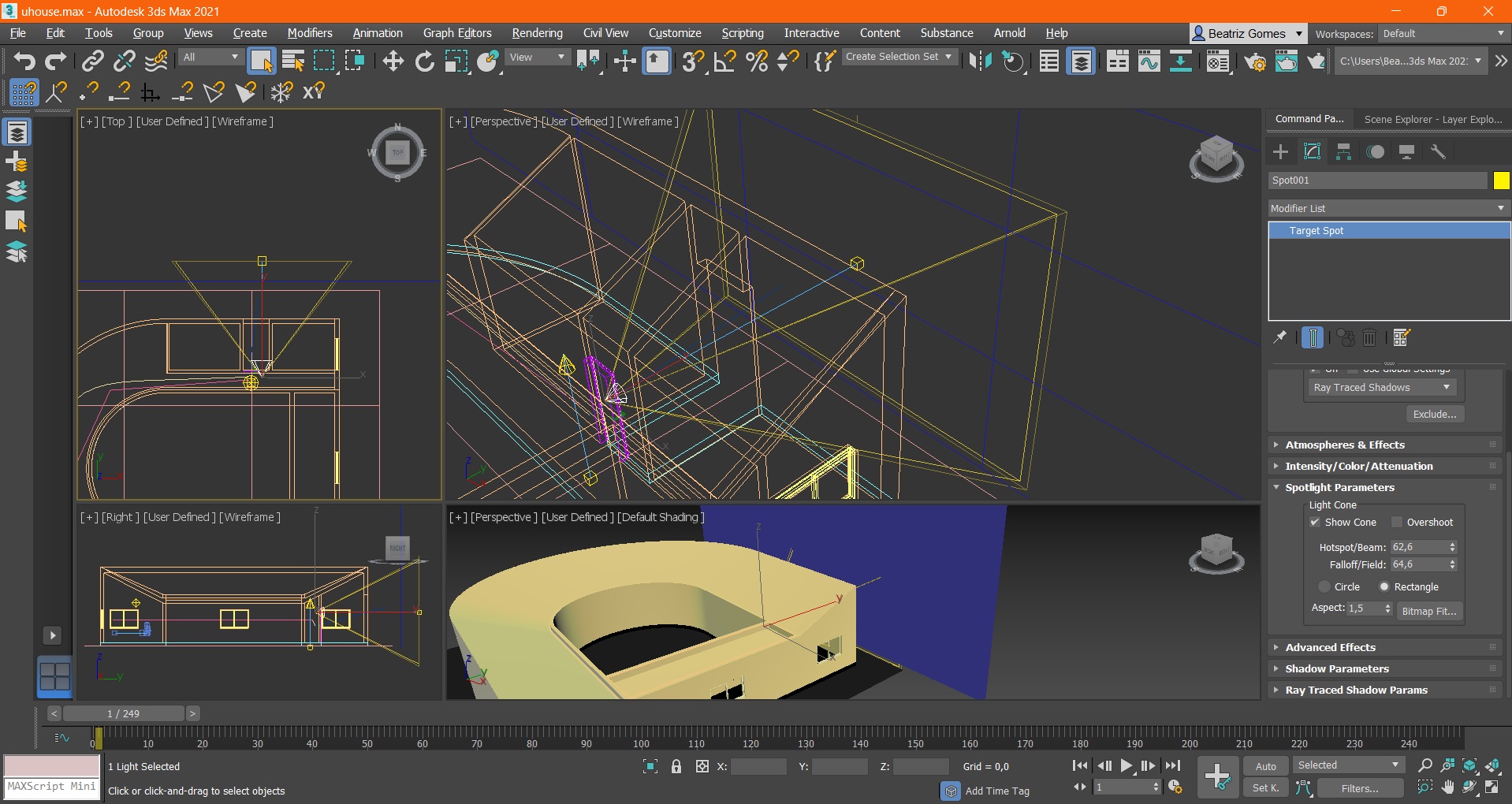Click the yellow object color swatch
Image resolution: width=1512 pixels, height=804 pixels.
coord(1500,181)
